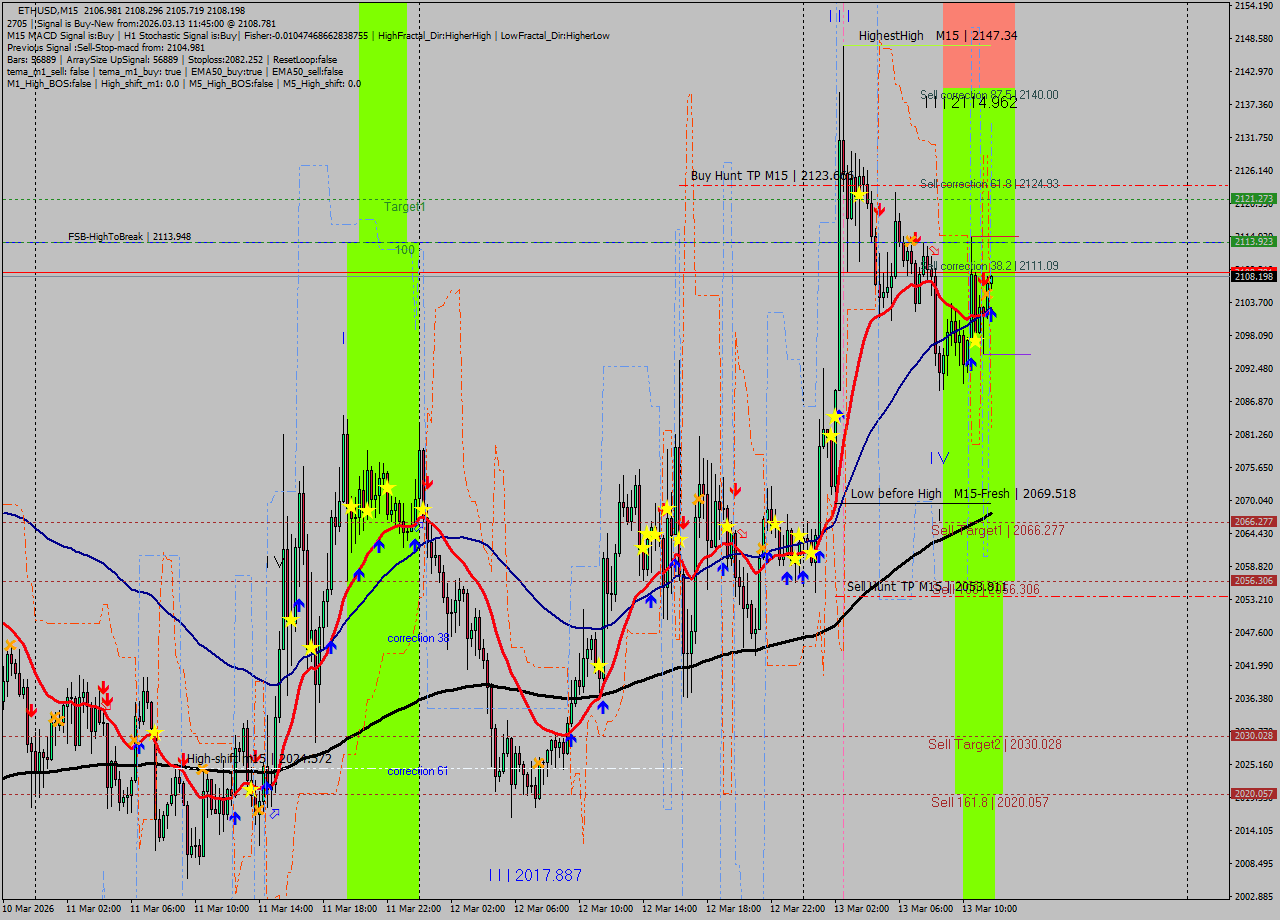This screenshot has width=1280, height=920.
Task: Click the yellow star at the 13 Mar peak
Action: click(x=858, y=194)
